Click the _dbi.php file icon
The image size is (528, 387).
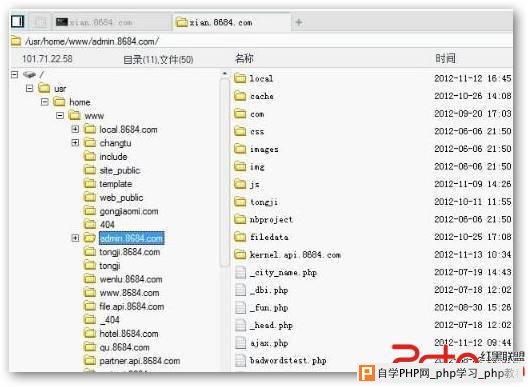point(240,290)
